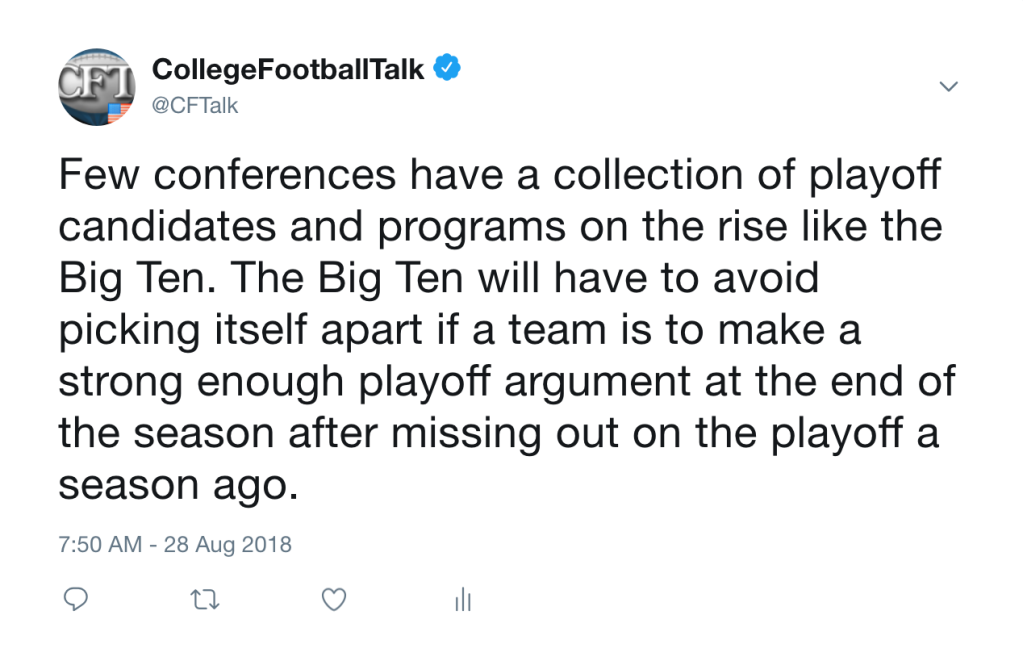The width and height of the screenshot is (1023, 657).
Task: Click the small flag on the CFT avatar
Action: click(x=118, y=112)
